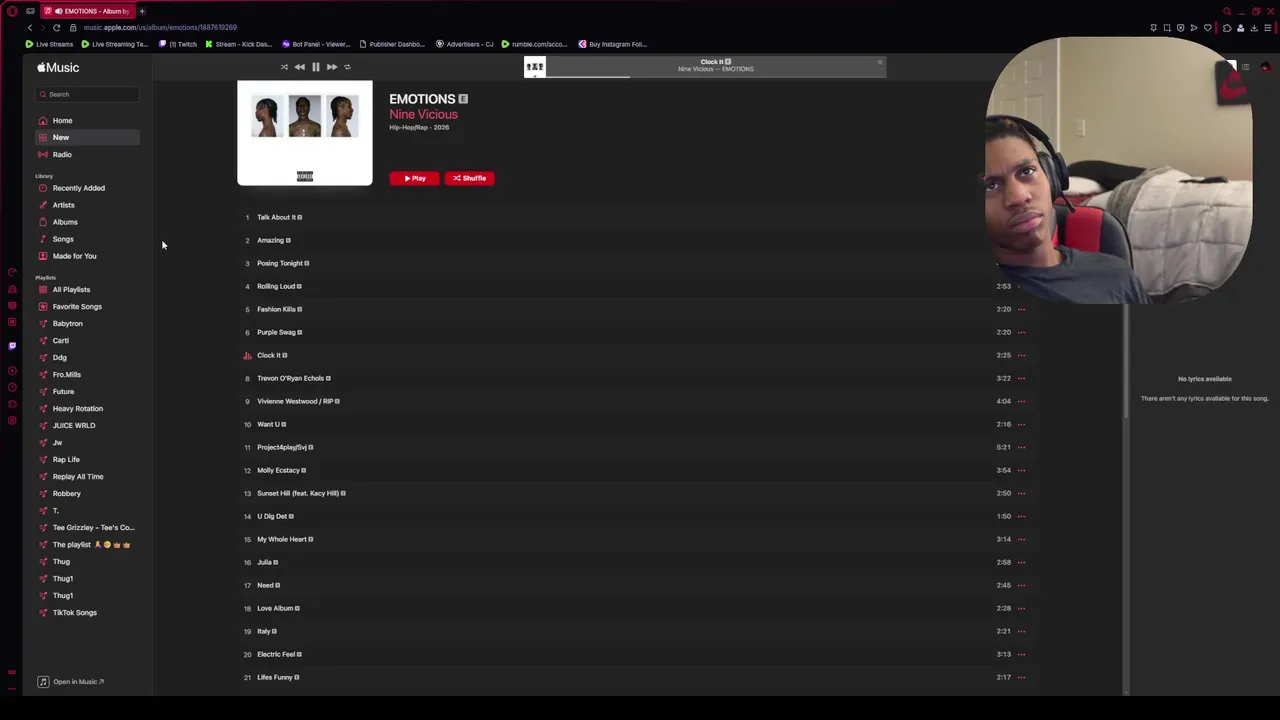Click the red Shuffle album button
This screenshot has width=1280, height=720.
click(469, 178)
